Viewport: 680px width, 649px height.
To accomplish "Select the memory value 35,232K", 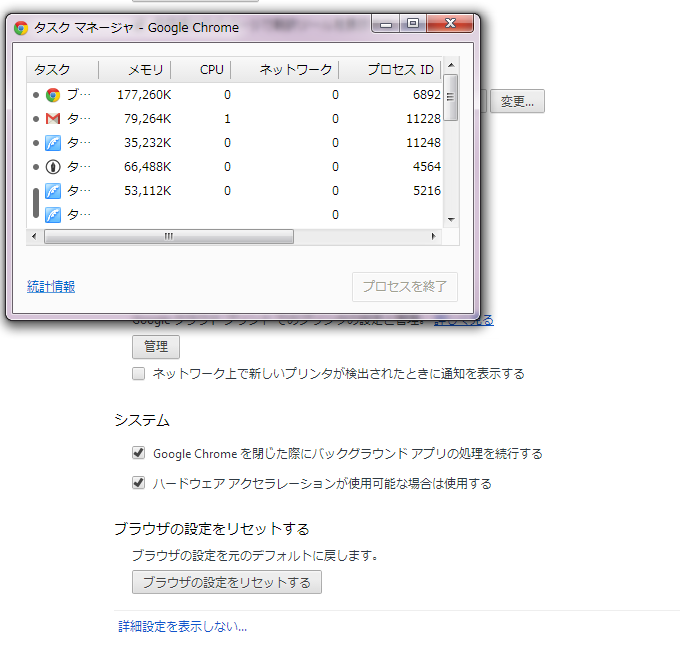I will coord(147,143).
